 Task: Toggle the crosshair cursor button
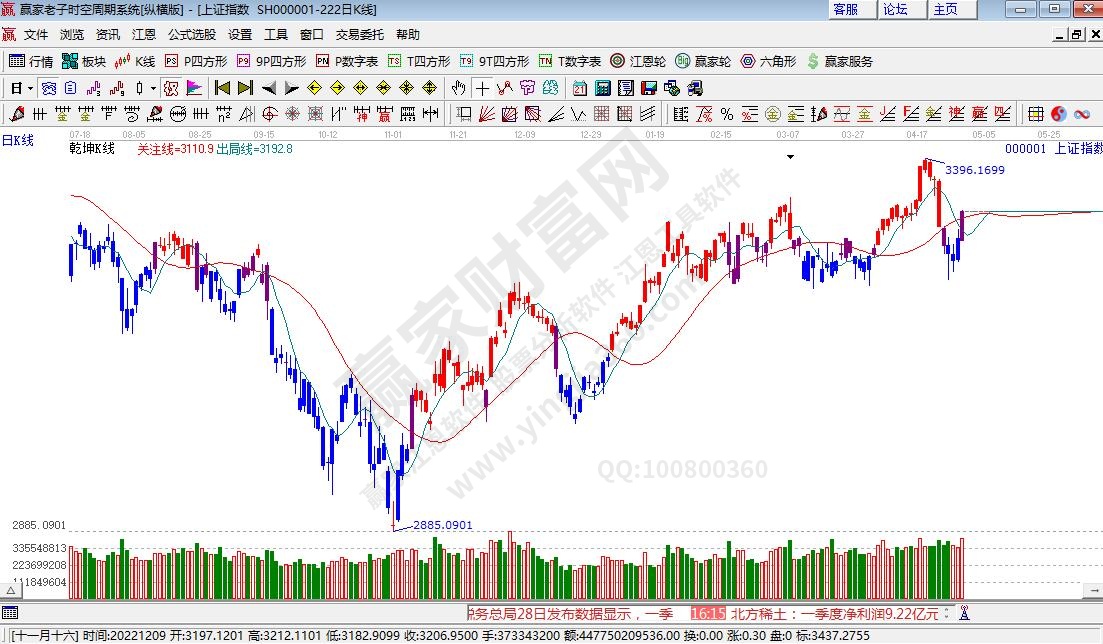(x=482, y=88)
